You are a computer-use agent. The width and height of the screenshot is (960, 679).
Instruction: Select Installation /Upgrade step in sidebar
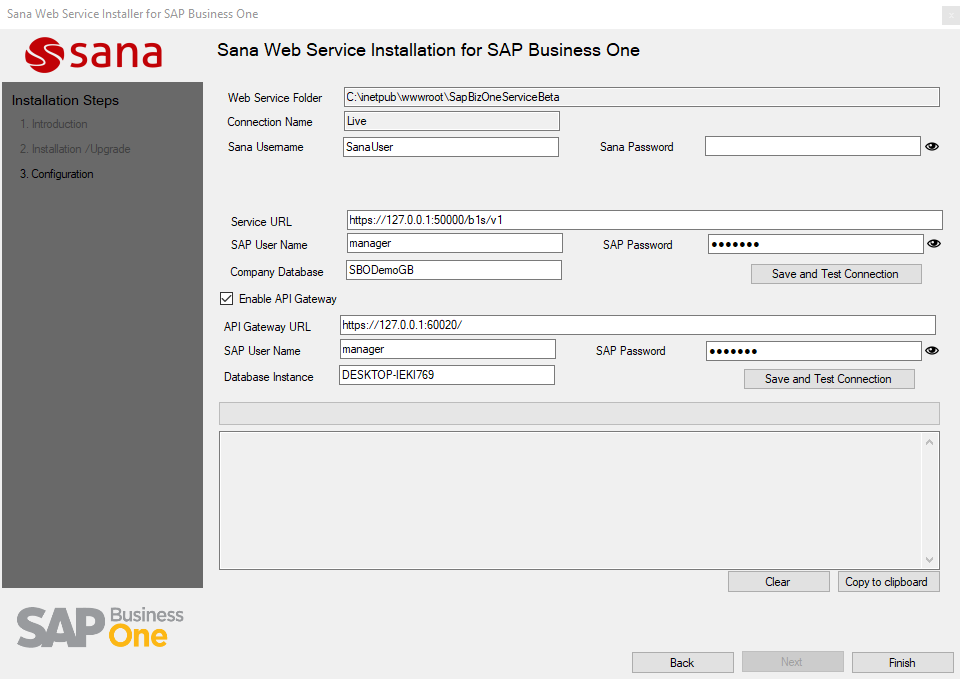point(75,149)
